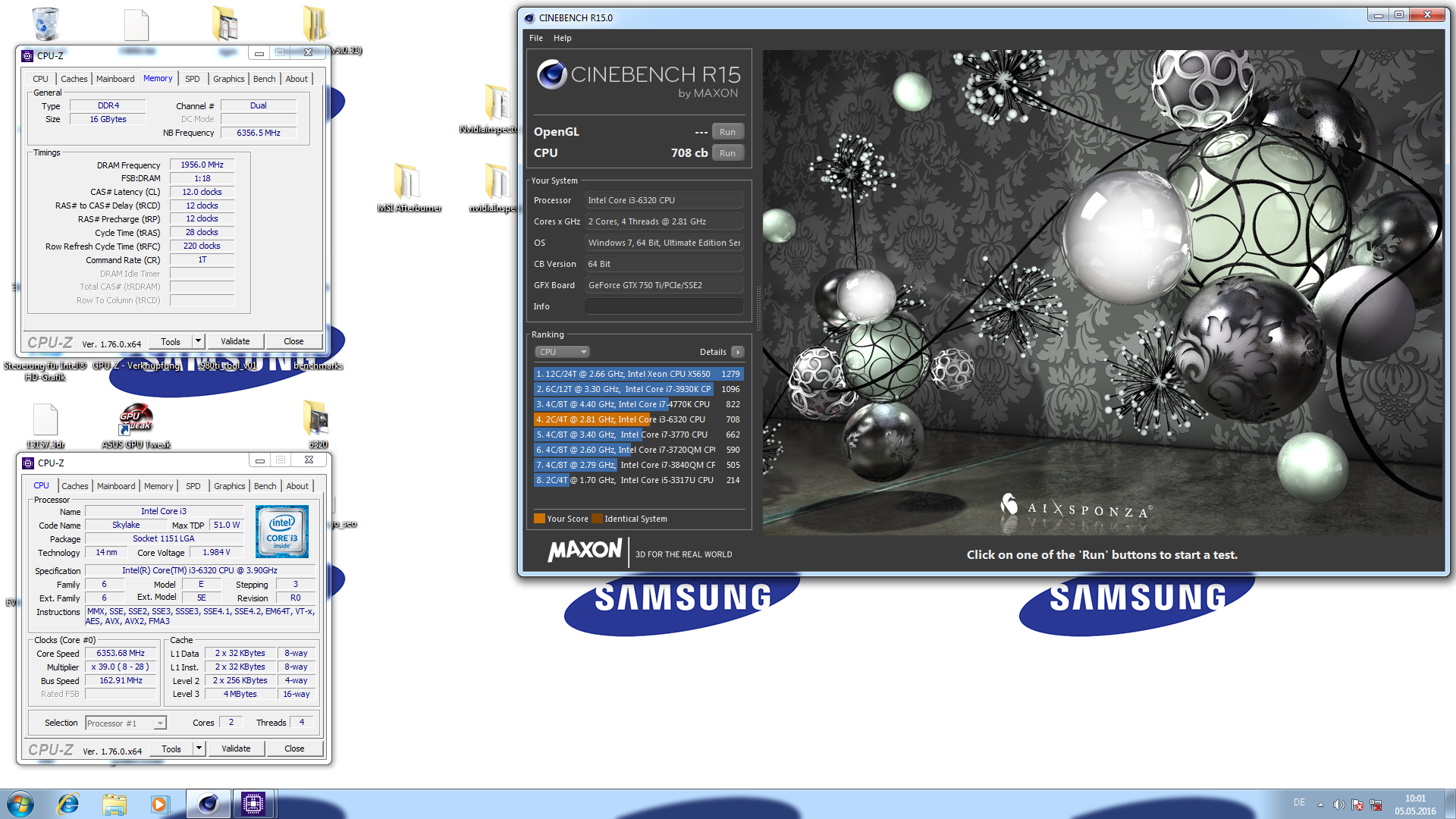The height and width of the screenshot is (819, 1456).
Task: Click the Core Speed value 6353.68 MHz
Action: point(121,653)
